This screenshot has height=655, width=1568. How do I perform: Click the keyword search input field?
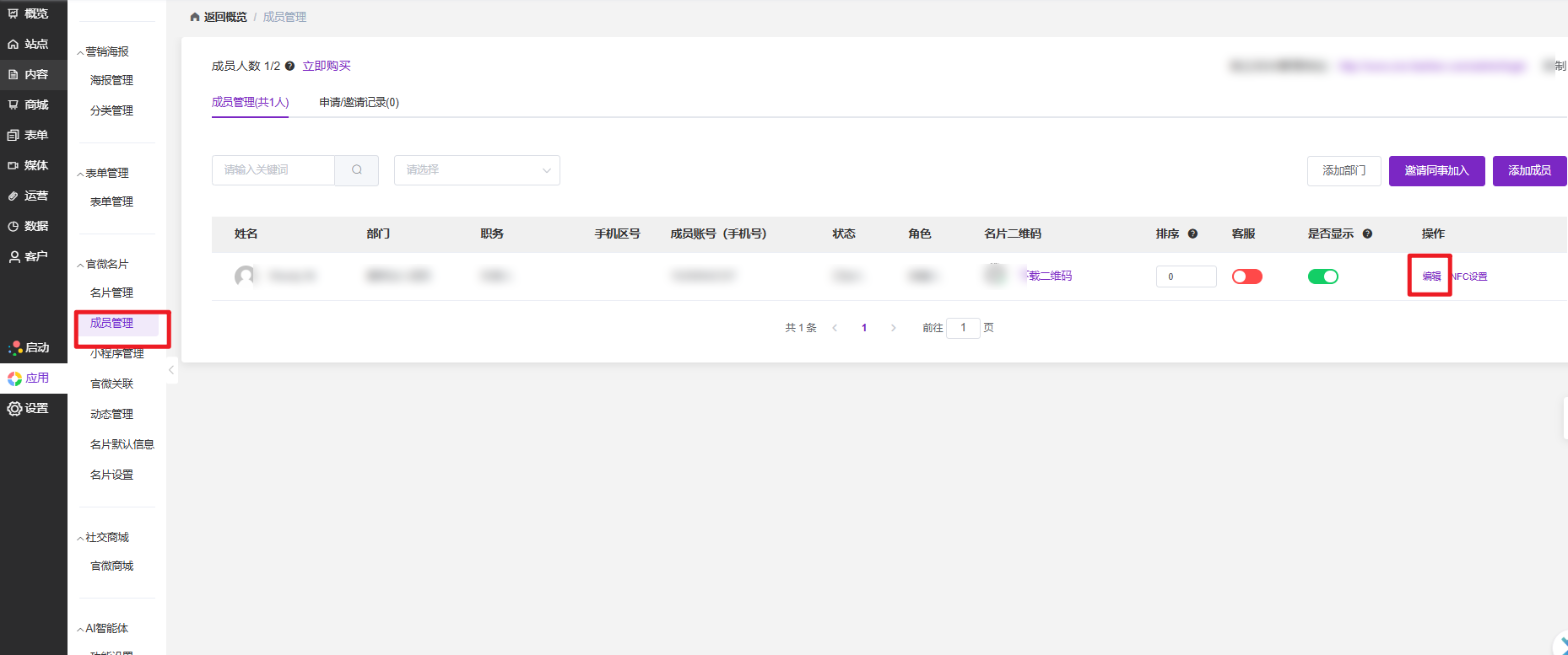[273, 170]
